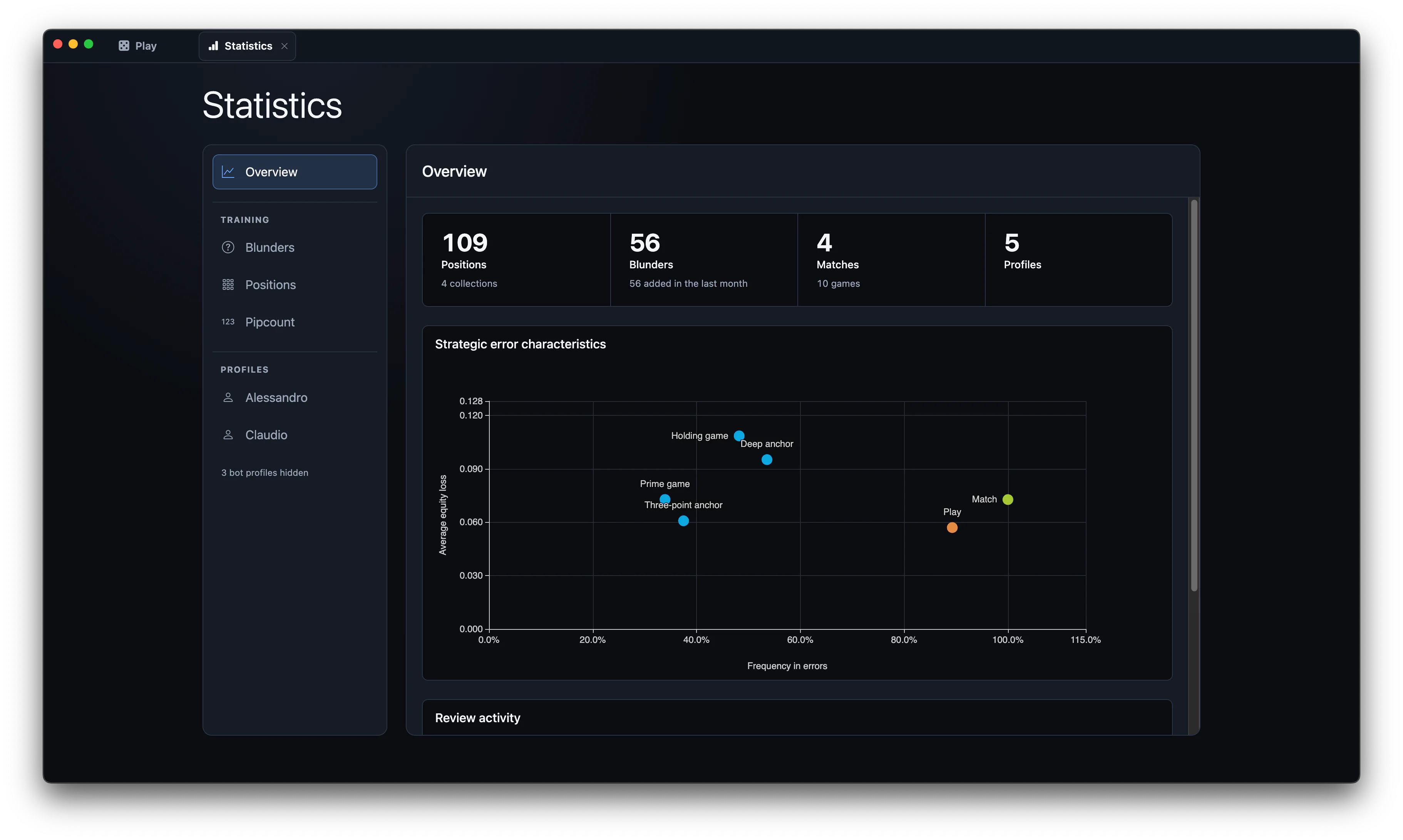The height and width of the screenshot is (840, 1403).
Task: Click the 5 Profiles stat card
Action: click(x=1079, y=260)
